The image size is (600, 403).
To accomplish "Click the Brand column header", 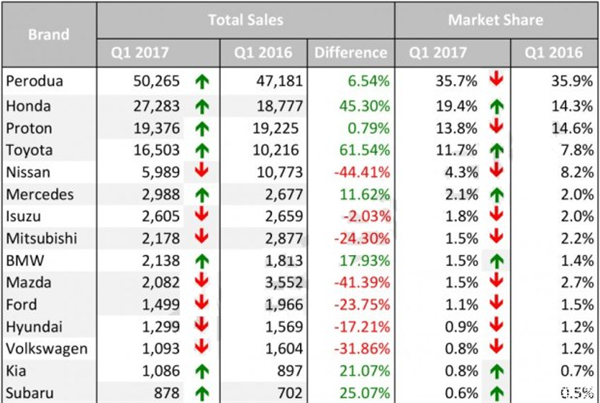I will pyautogui.click(x=49, y=34).
